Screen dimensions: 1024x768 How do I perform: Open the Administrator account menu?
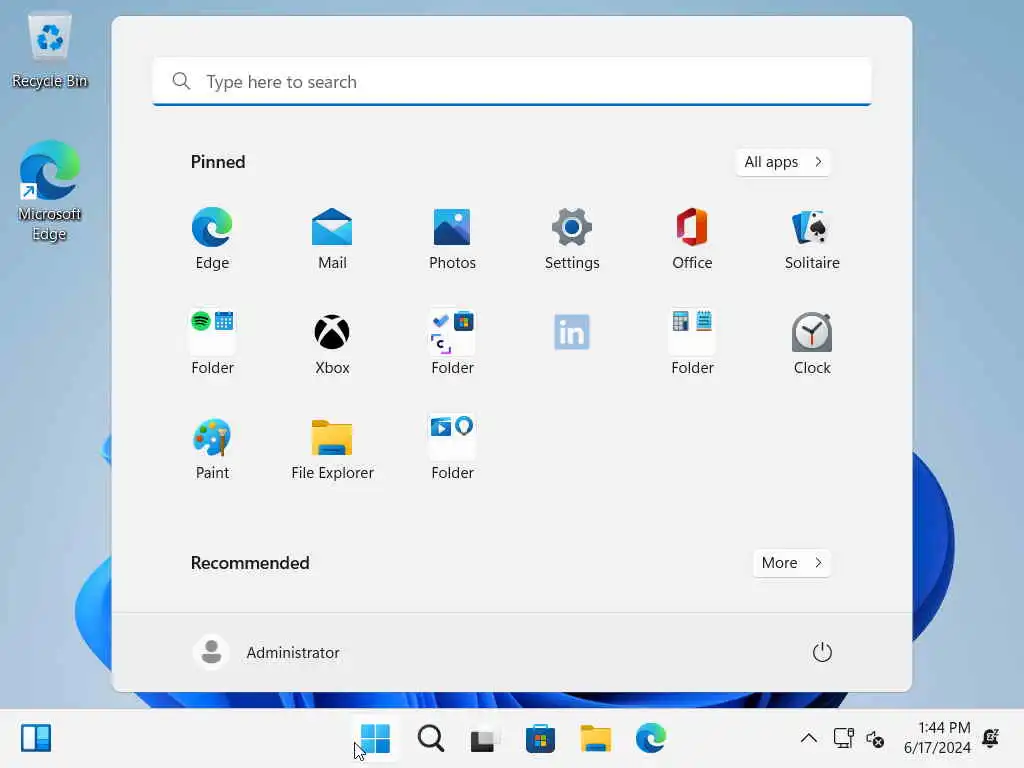pos(266,652)
